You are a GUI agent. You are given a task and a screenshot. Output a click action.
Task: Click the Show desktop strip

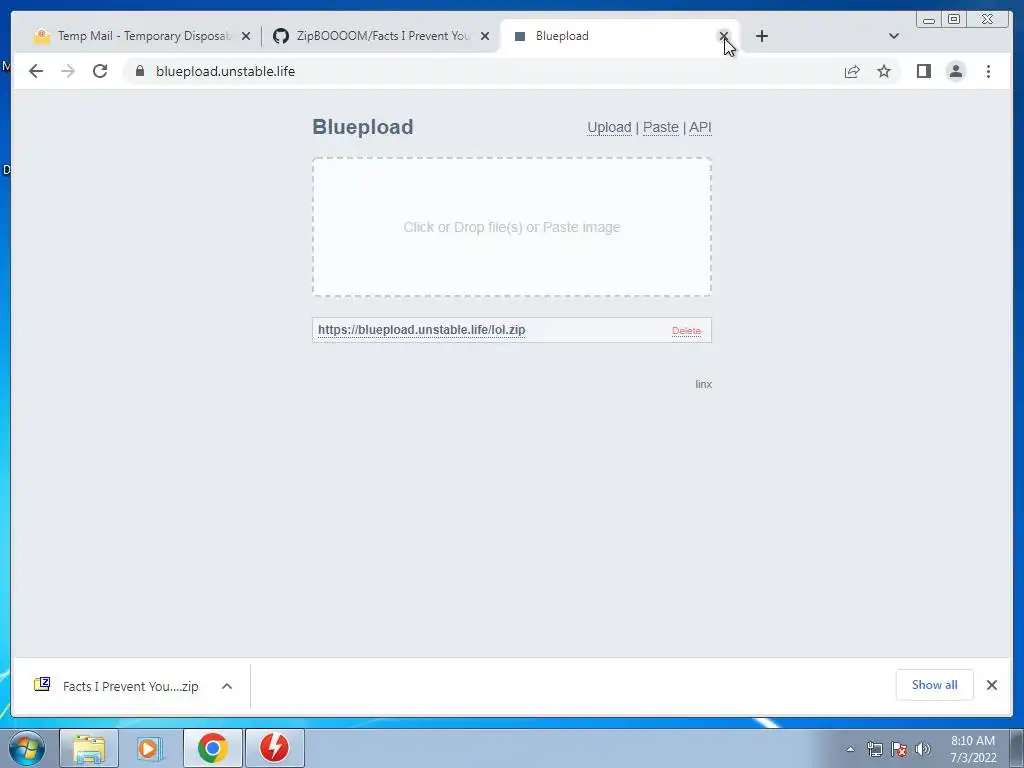coord(1016,748)
